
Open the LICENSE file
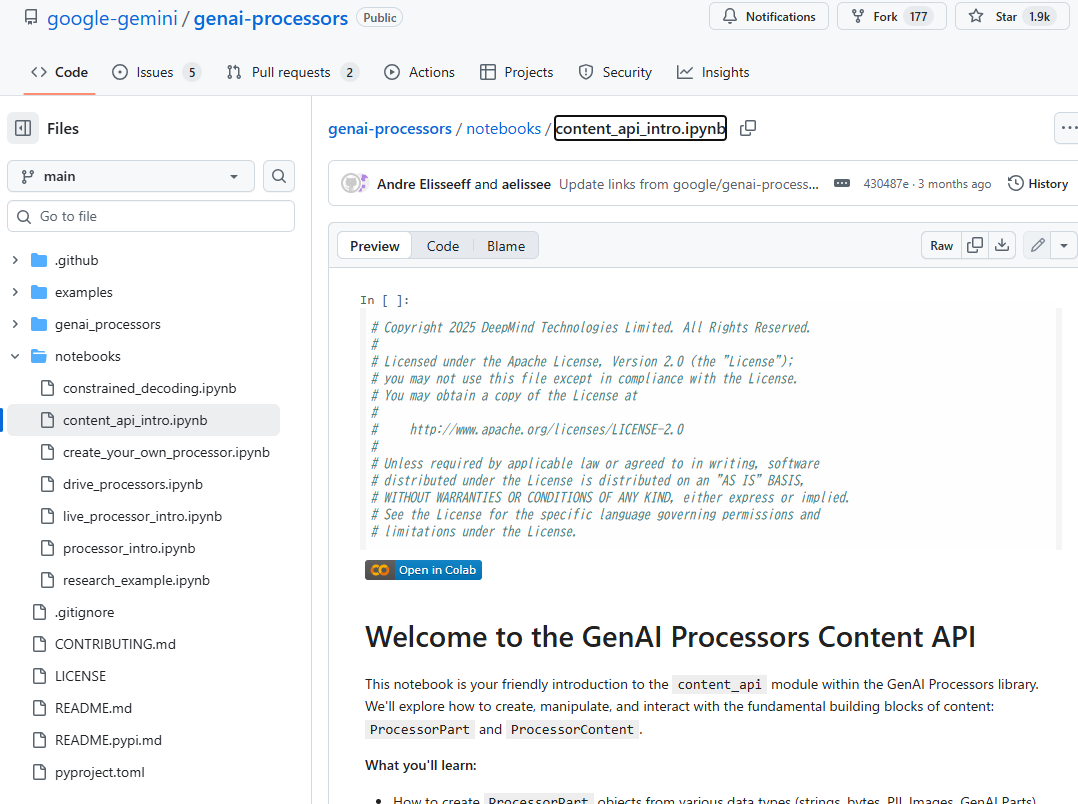pyautogui.click(x=80, y=676)
